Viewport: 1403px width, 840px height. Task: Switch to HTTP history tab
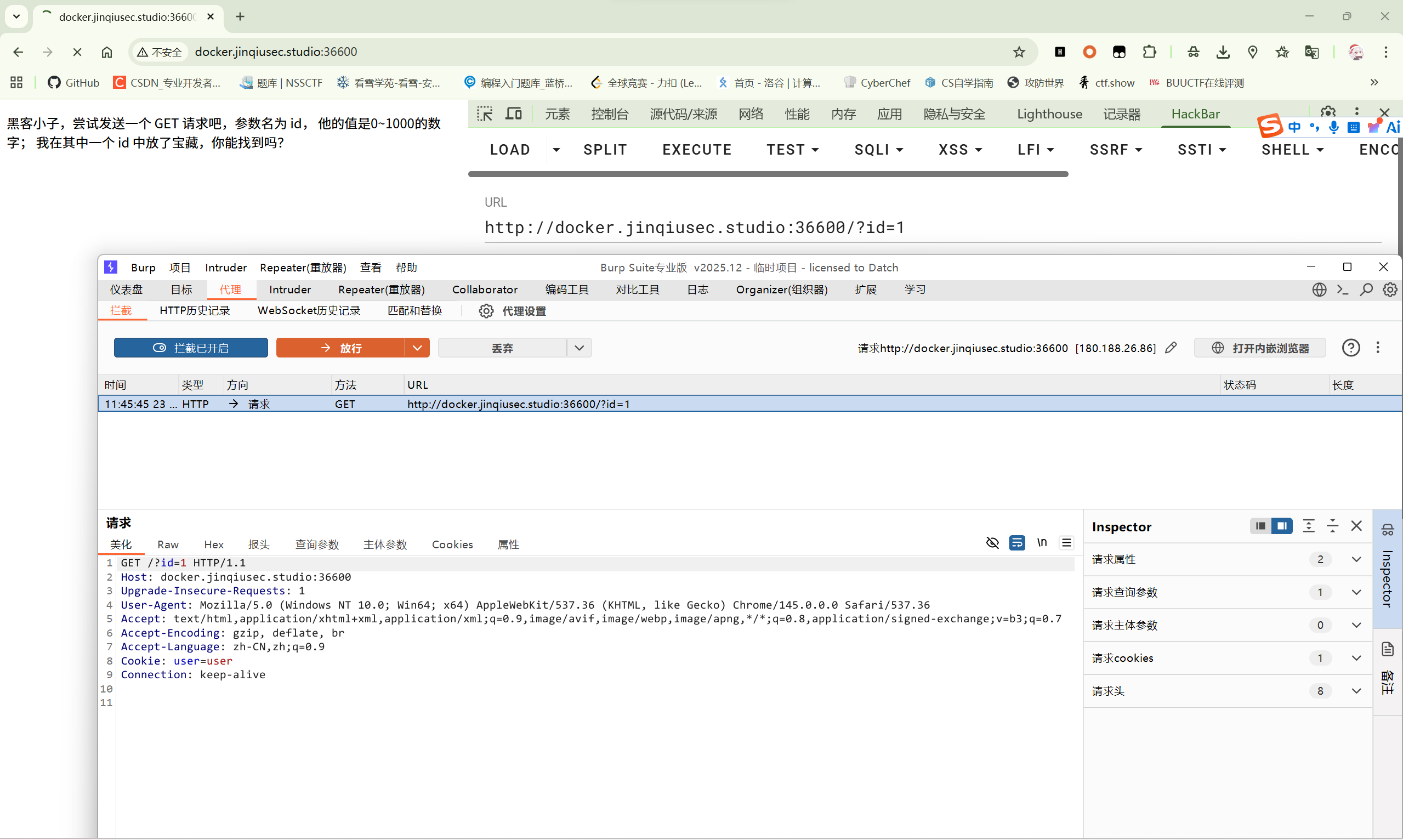pos(194,311)
